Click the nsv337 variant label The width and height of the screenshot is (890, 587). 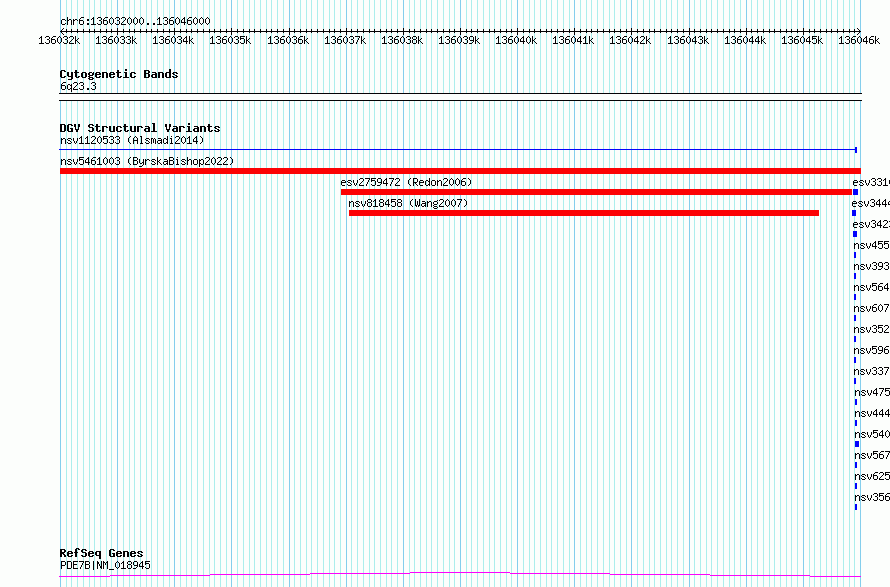871,371
